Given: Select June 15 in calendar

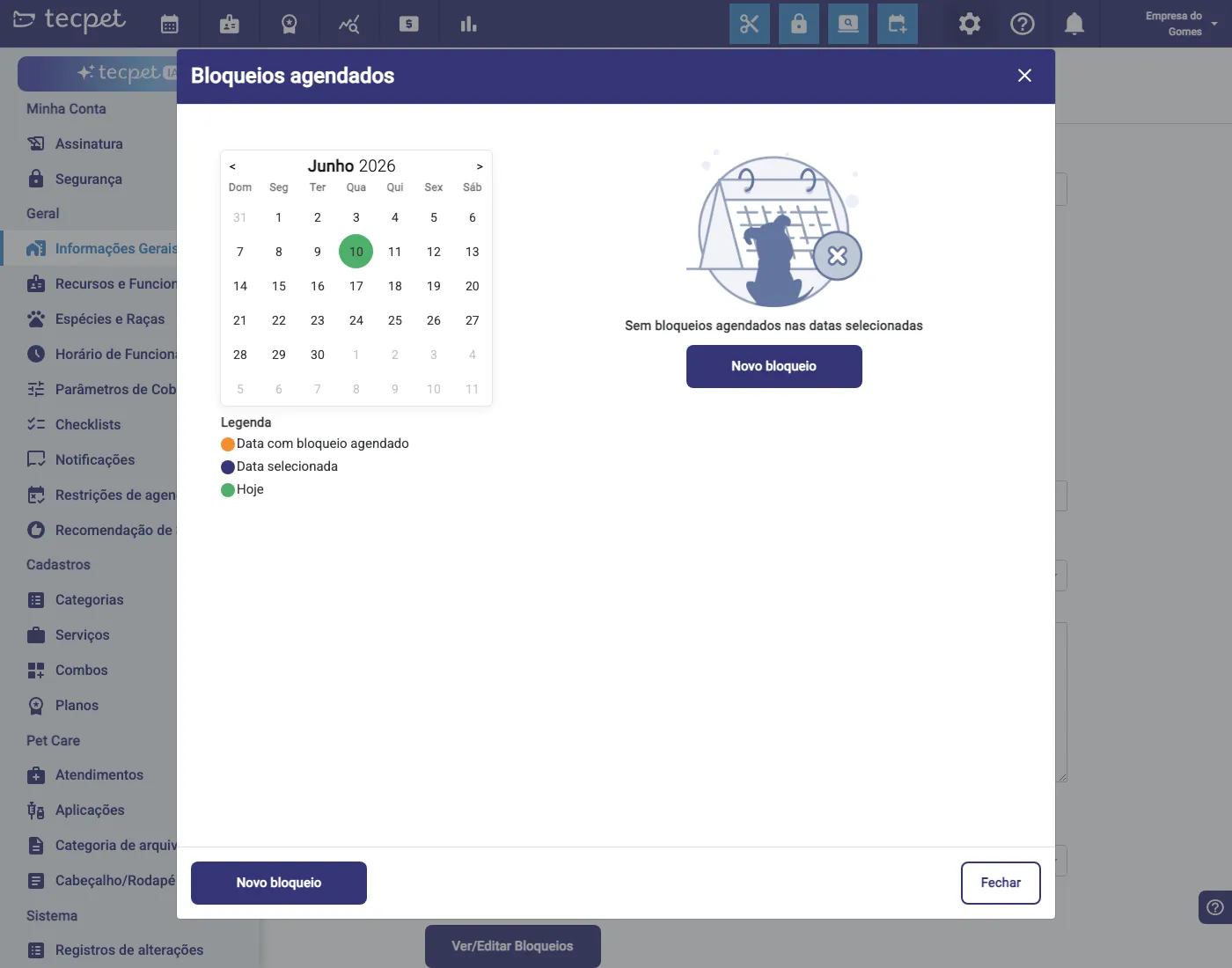Looking at the screenshot, I should coord(279,286).
